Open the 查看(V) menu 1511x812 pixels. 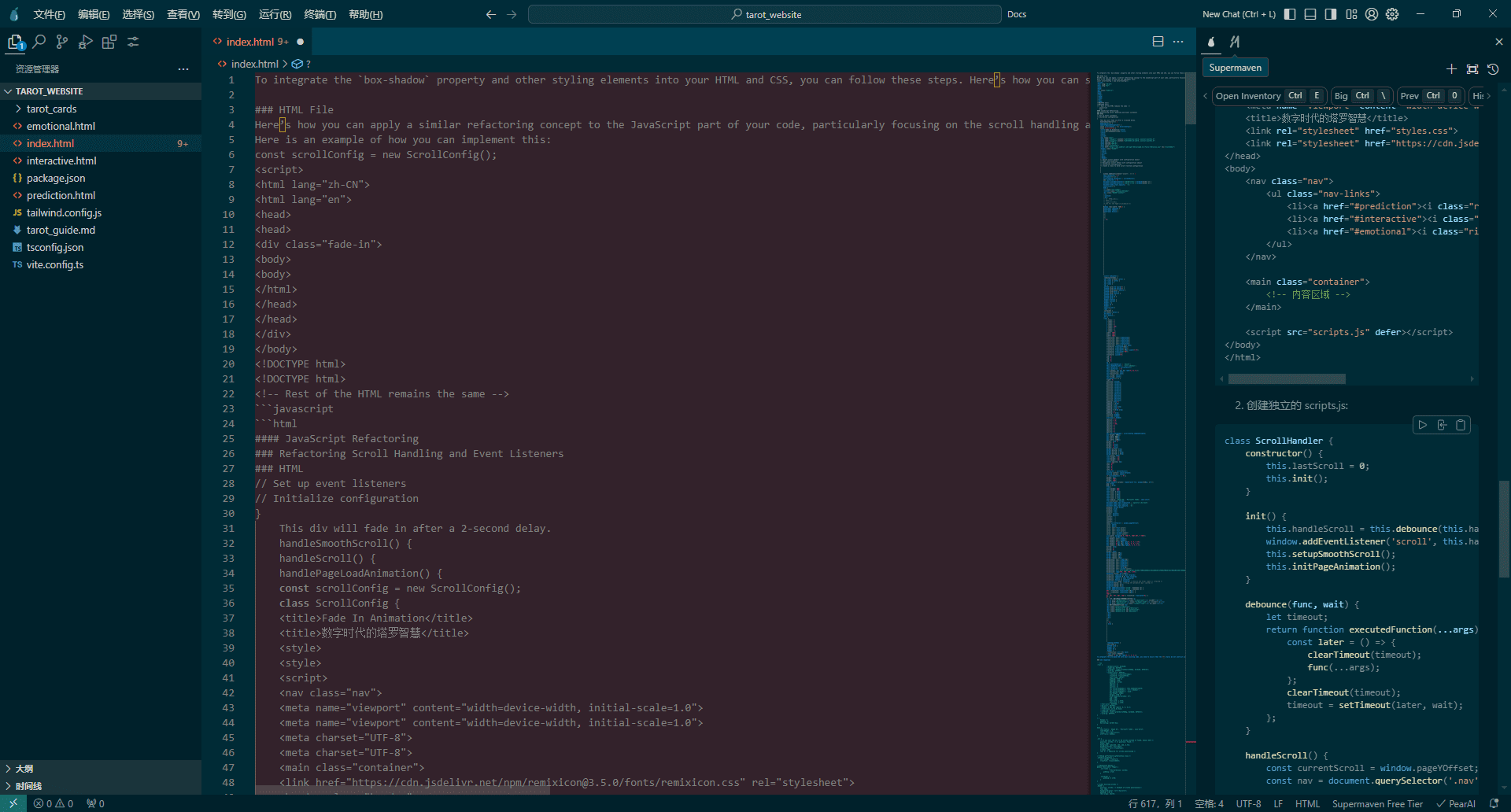click(183, 14)
